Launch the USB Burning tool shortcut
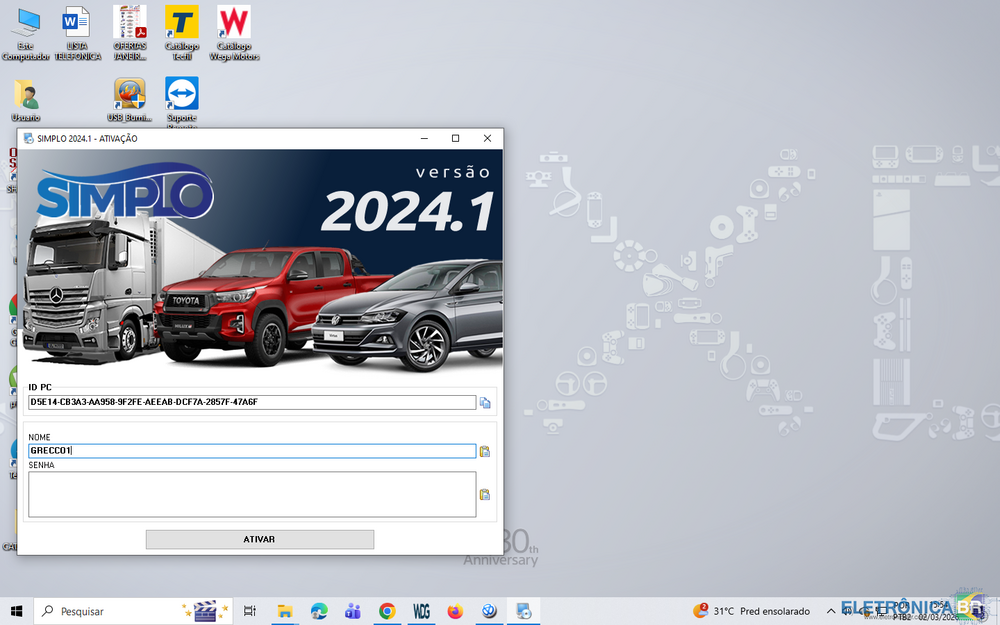The image size is (1000, 625). coord(130,96)
